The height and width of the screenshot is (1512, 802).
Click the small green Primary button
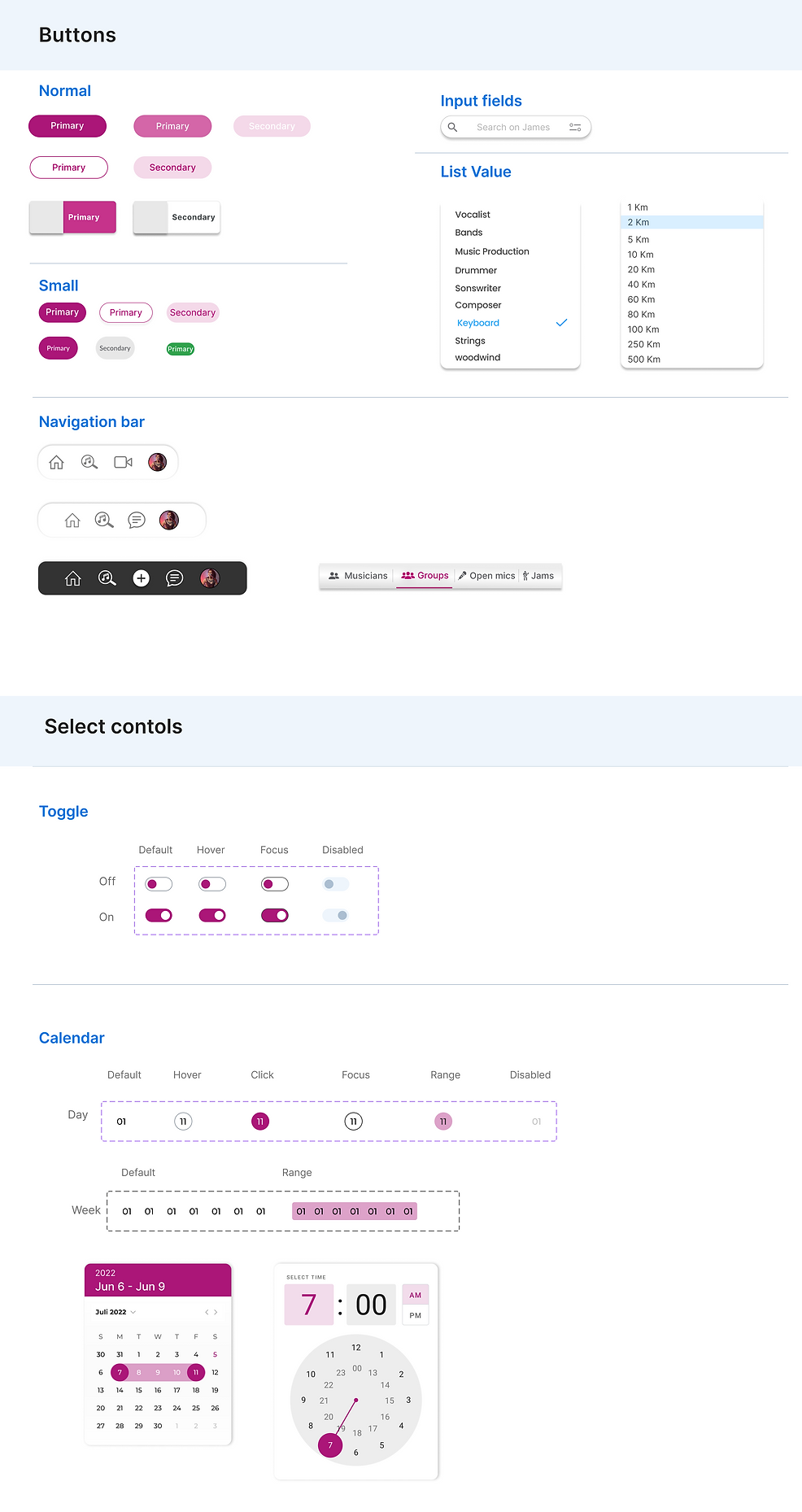click(x=181, y=349)
